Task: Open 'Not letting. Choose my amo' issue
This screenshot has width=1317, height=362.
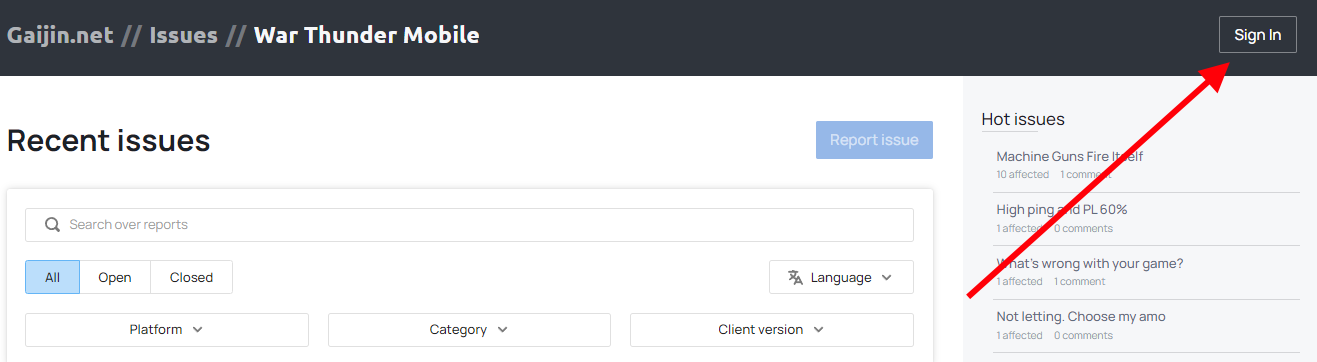Action: [1081, 317]
